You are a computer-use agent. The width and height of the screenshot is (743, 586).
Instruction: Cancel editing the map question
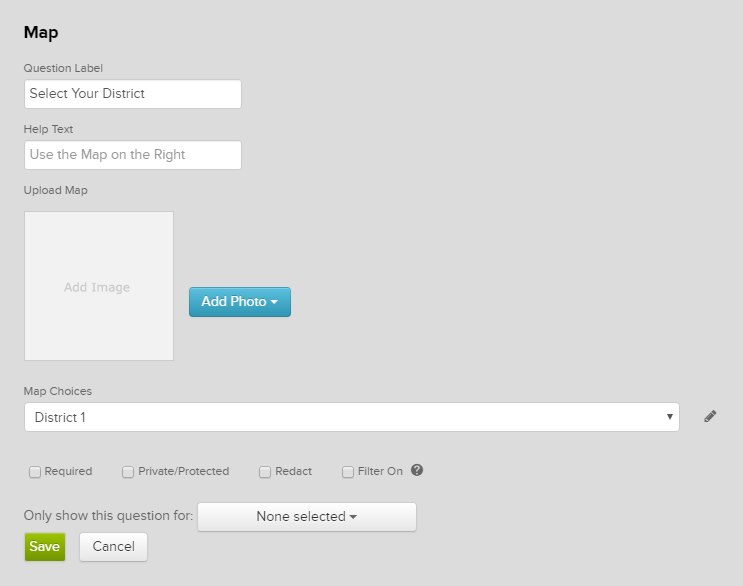pyautogui.click(x=113, y=547)
